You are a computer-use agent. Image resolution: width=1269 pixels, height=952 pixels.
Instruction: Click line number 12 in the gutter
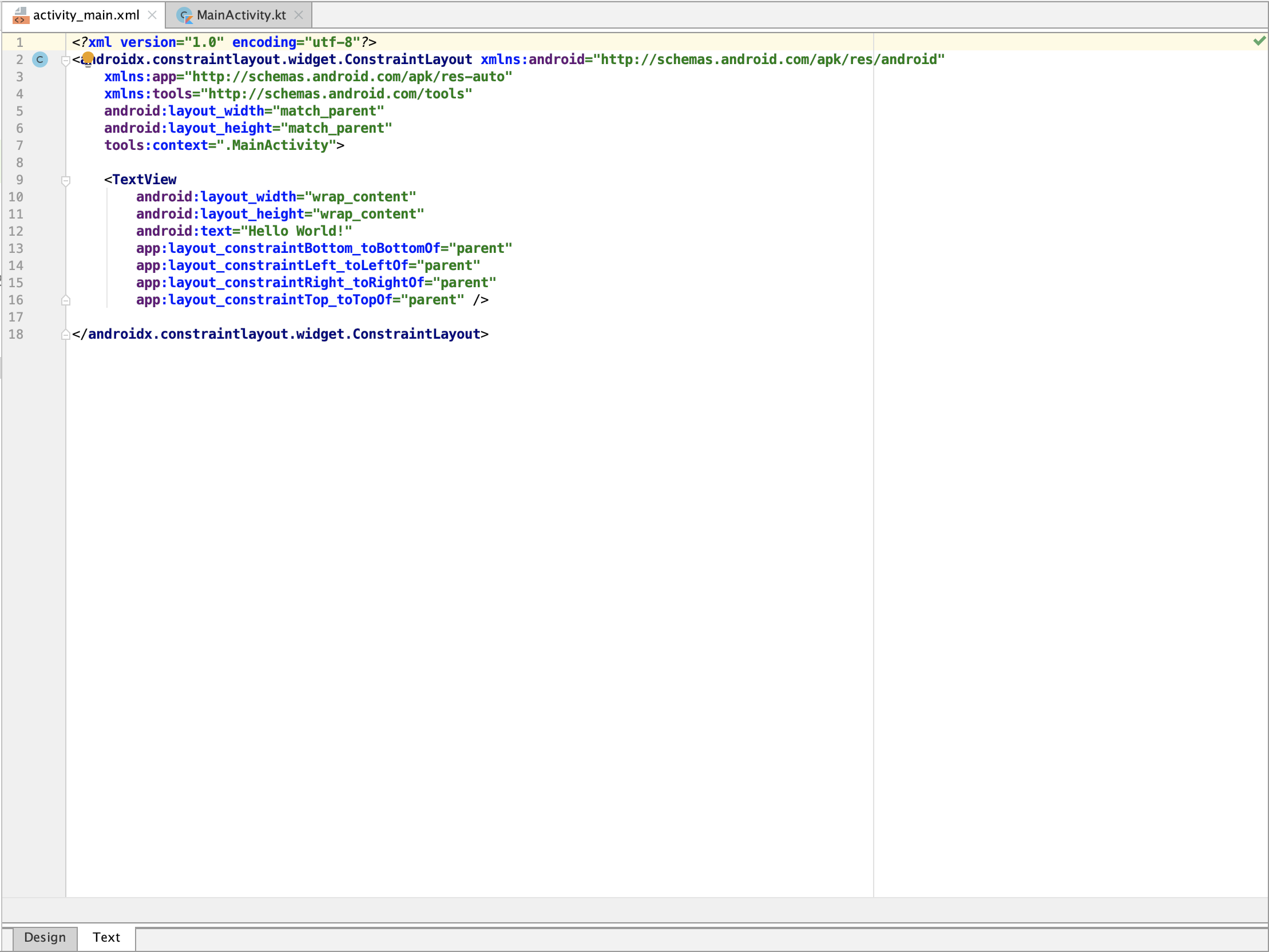click(16, 231)
